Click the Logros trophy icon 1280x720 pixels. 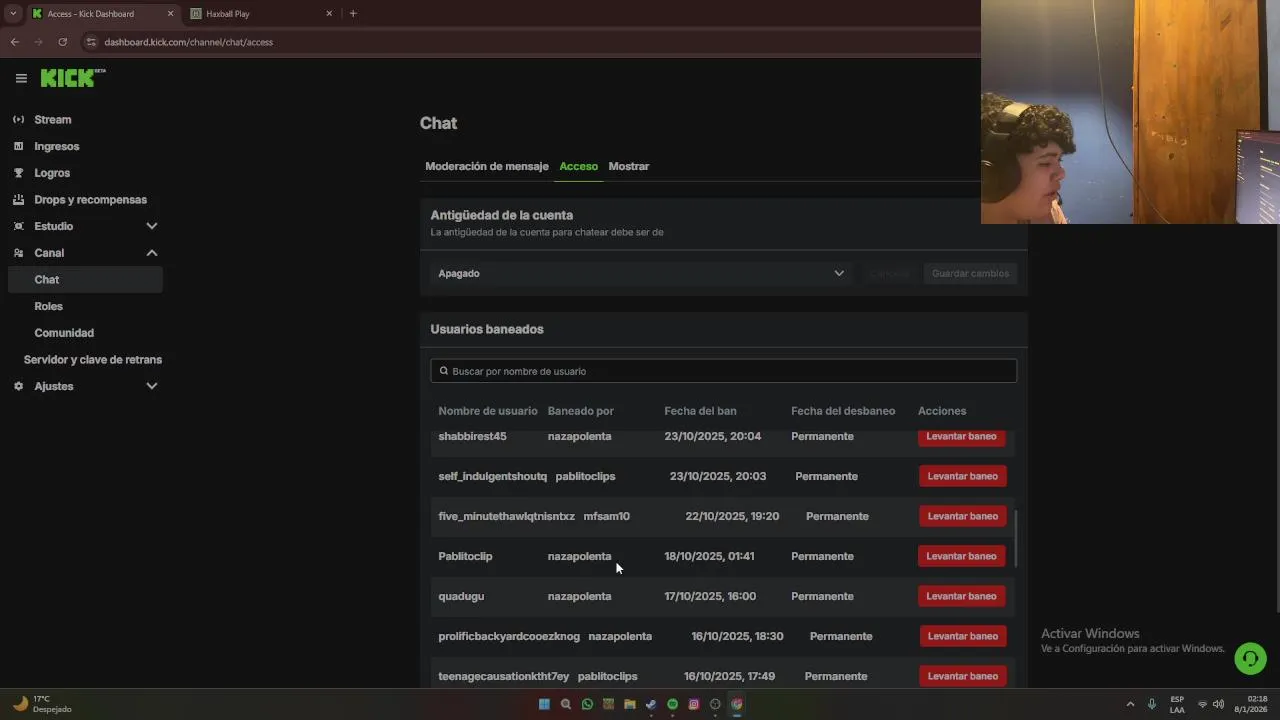pos(18,173)
